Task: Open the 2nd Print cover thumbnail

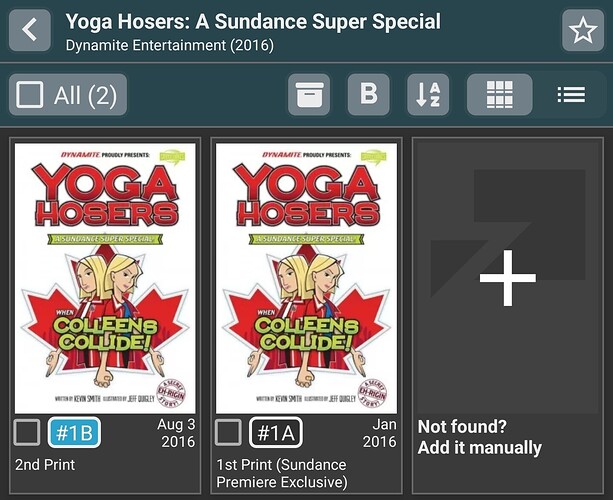Action: [x=105, y=278]
